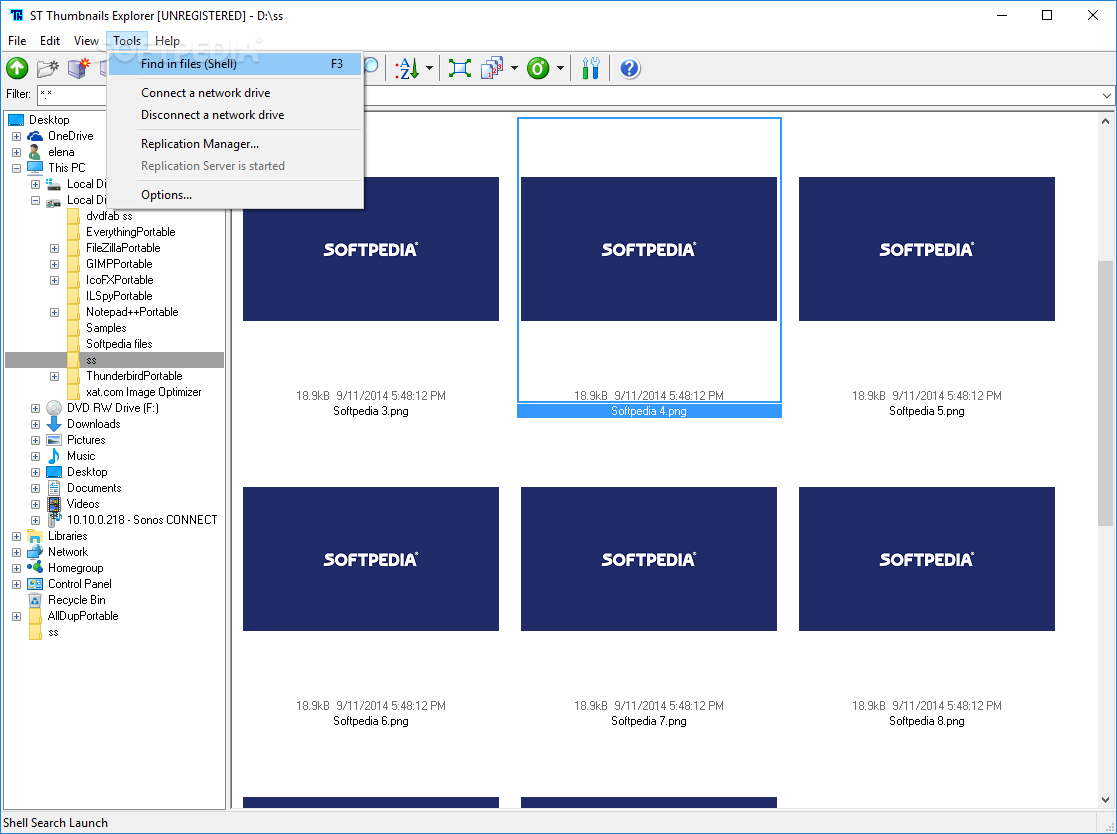
Task: Collapse the This PC node
Action: click(x=16, y=168)
